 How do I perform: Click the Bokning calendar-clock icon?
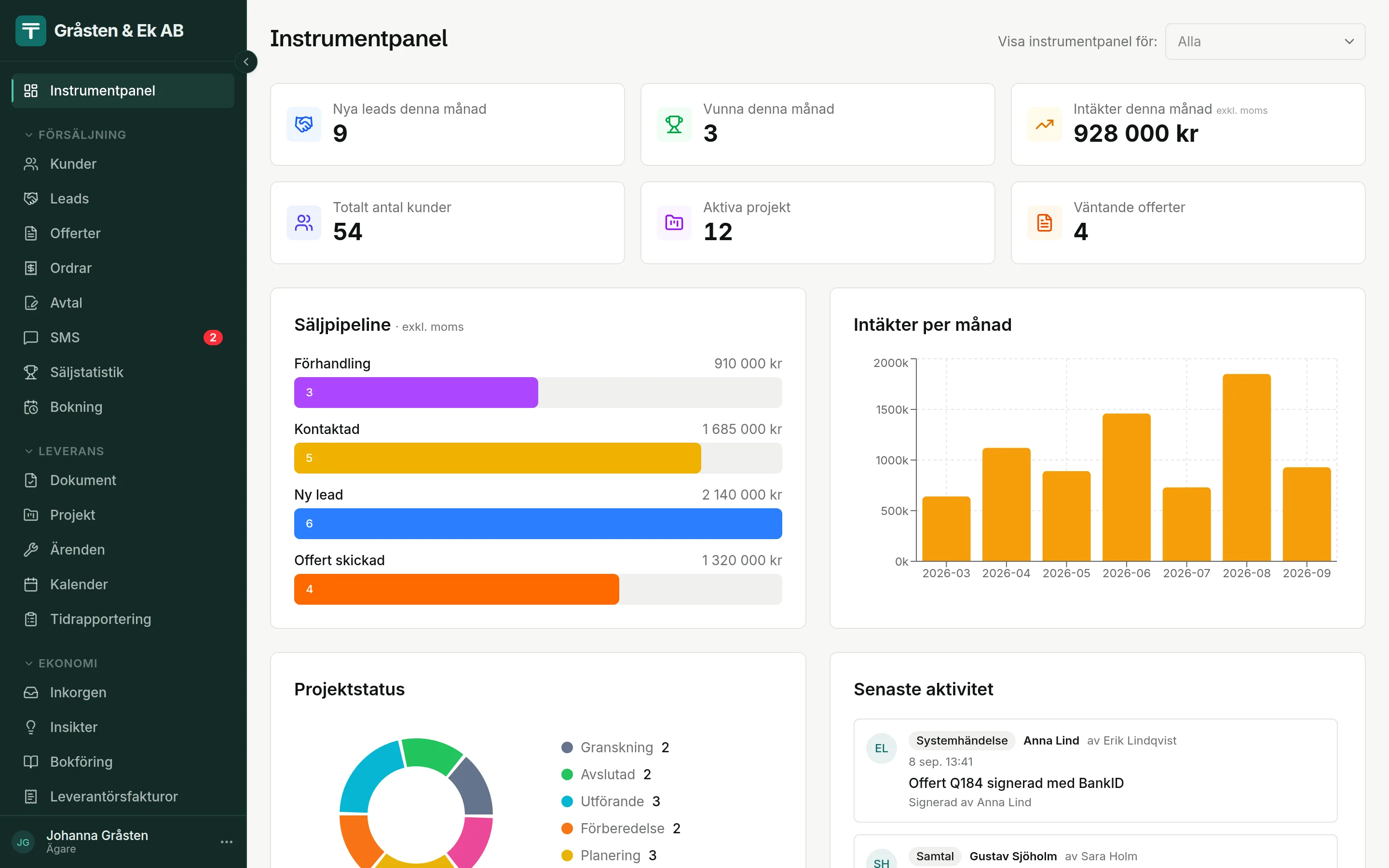pos(31,407)
